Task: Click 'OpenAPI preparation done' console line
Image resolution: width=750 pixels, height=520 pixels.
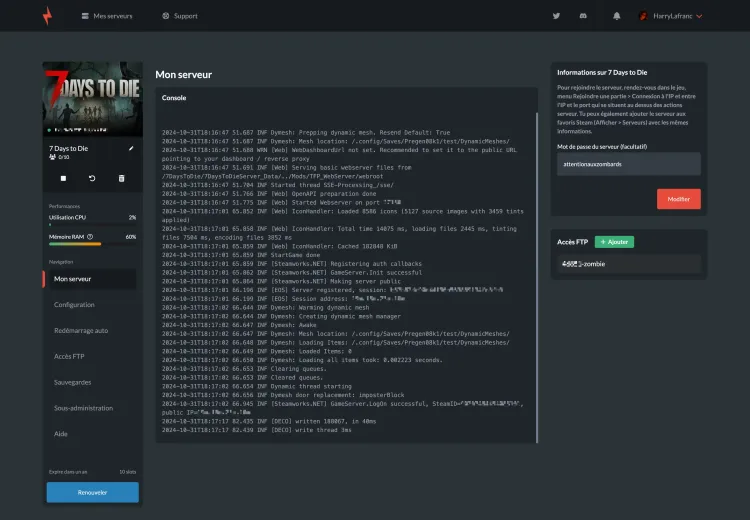Action: 269,194
